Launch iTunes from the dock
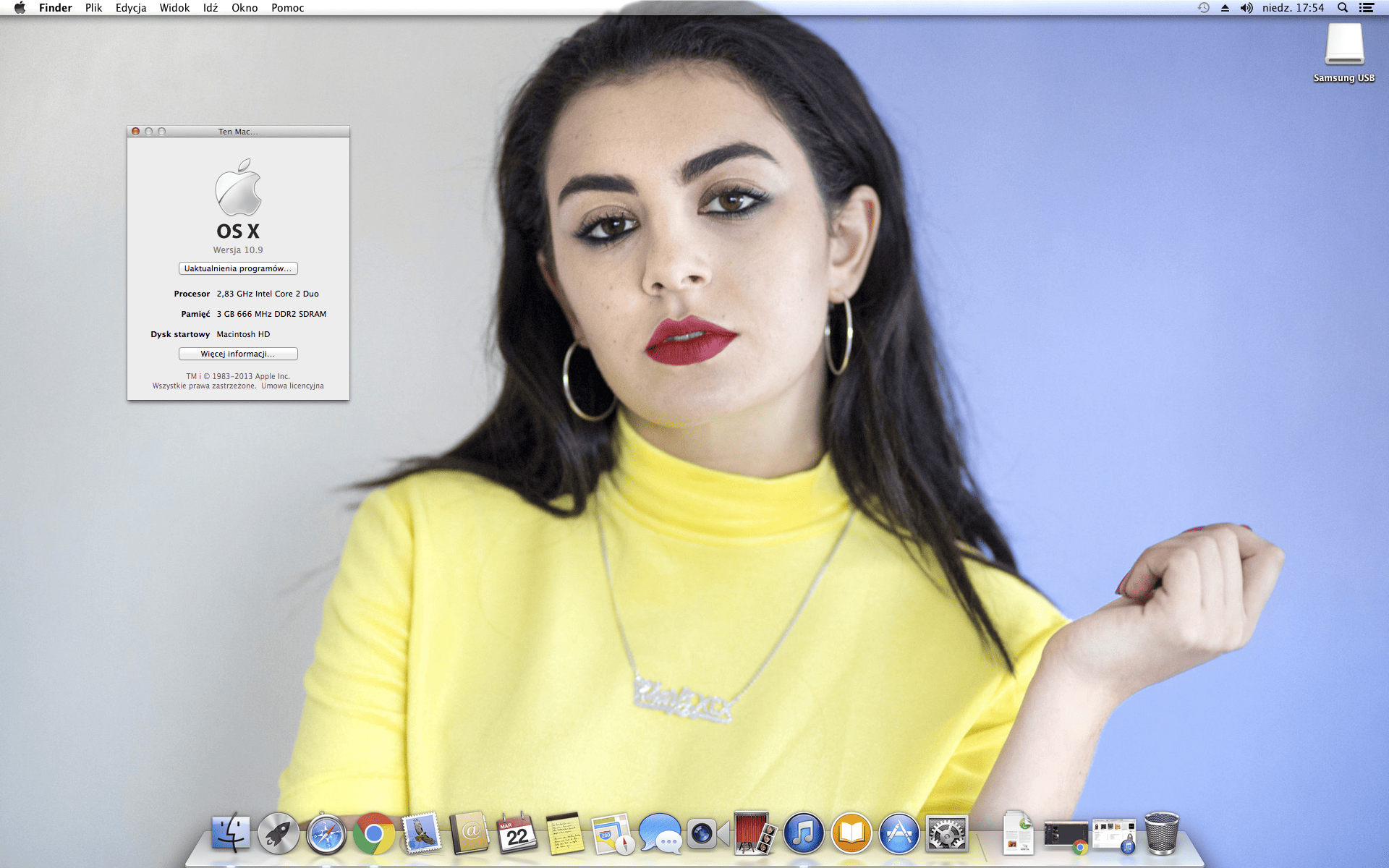 (x=804, y=833)
